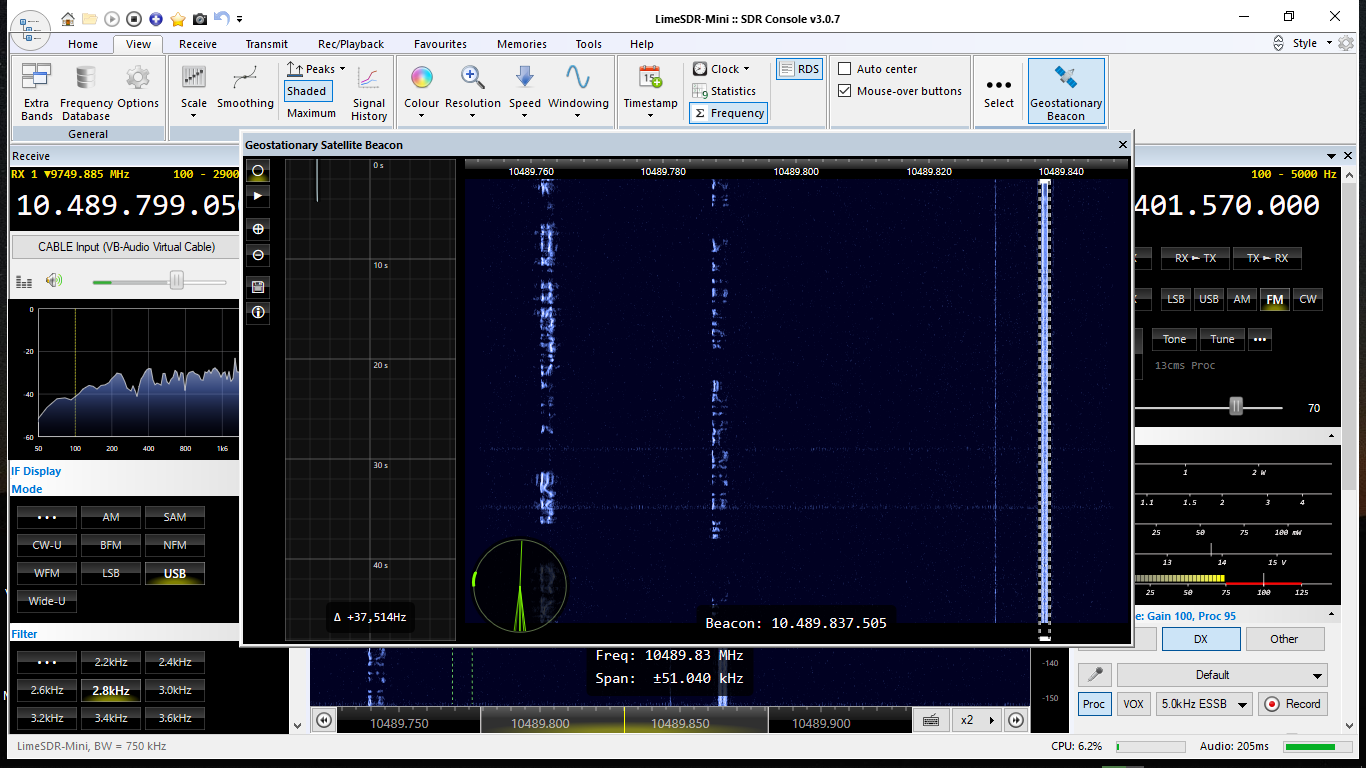Screen dimensions: 1366x768
Task: Click the Favourites star icon in quick access toolbar
Action: (178, 19)
